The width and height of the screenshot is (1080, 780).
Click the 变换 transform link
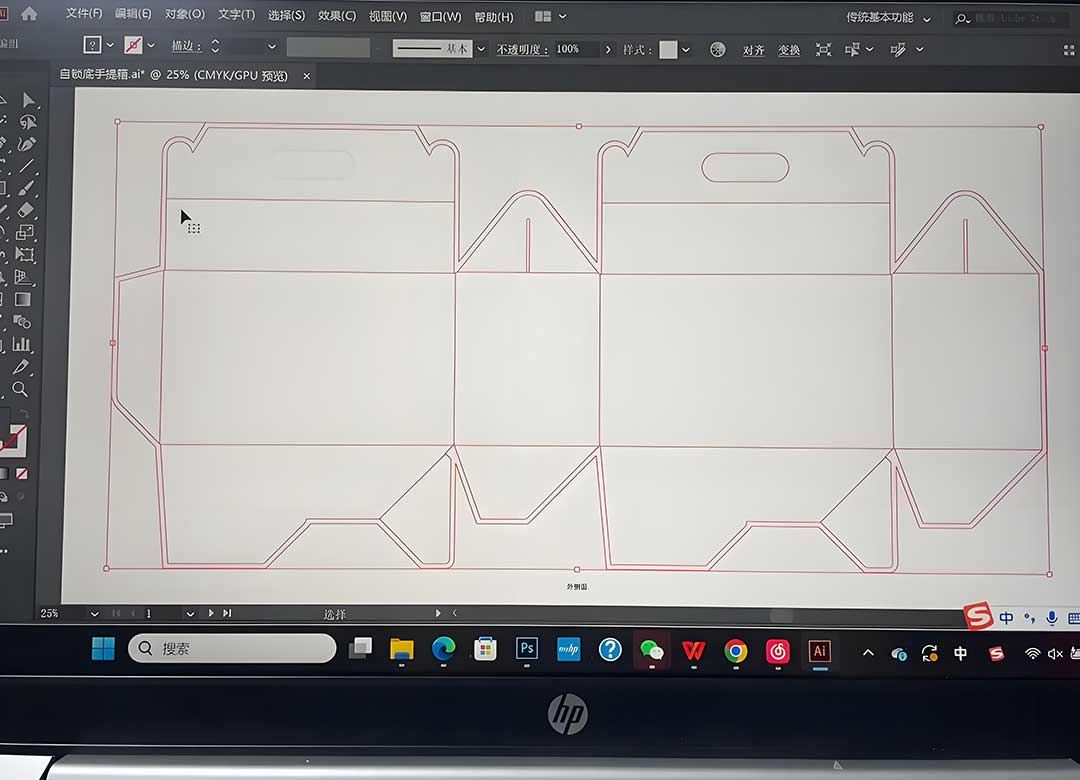pyautogui.click(x=789, y=49)
